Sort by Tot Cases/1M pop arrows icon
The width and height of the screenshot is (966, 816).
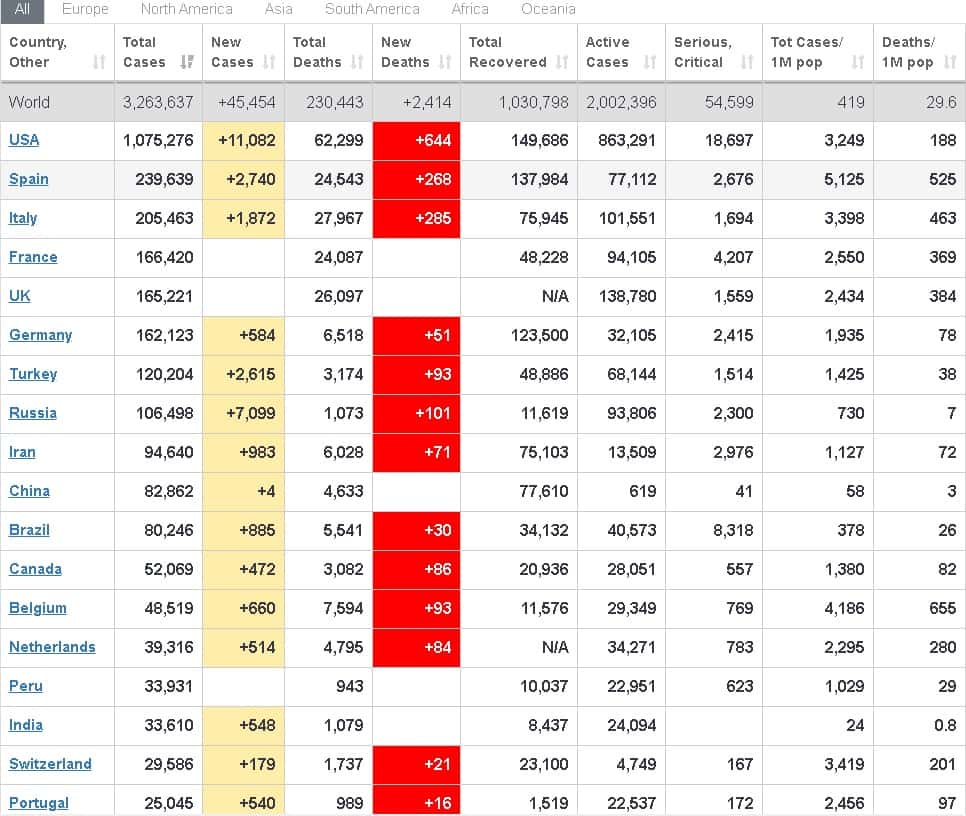coord(858,62)
